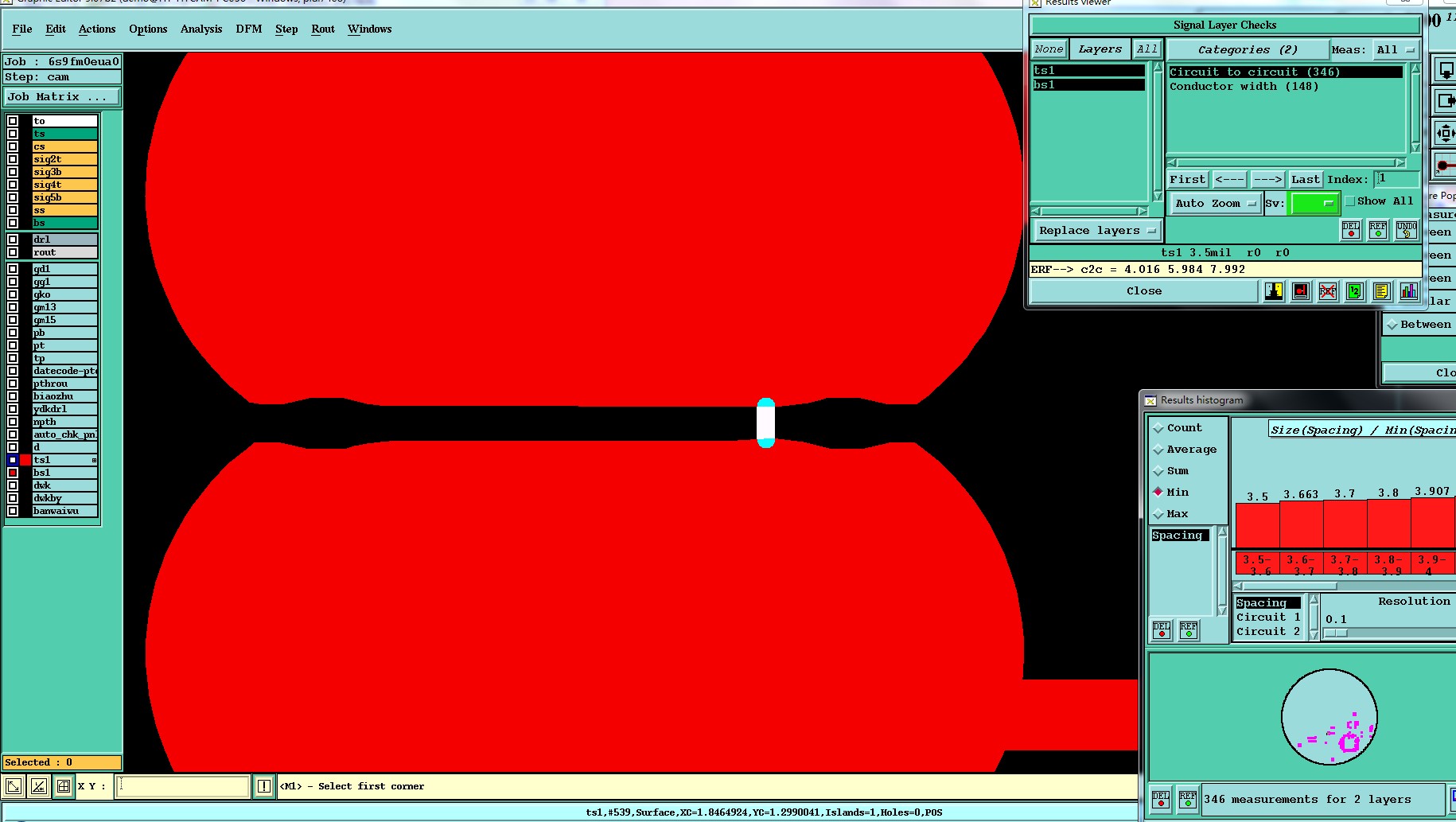
Task: Click the red snapshot icon beside Close
Action: pyautogui.click(x=1301, y=291)
